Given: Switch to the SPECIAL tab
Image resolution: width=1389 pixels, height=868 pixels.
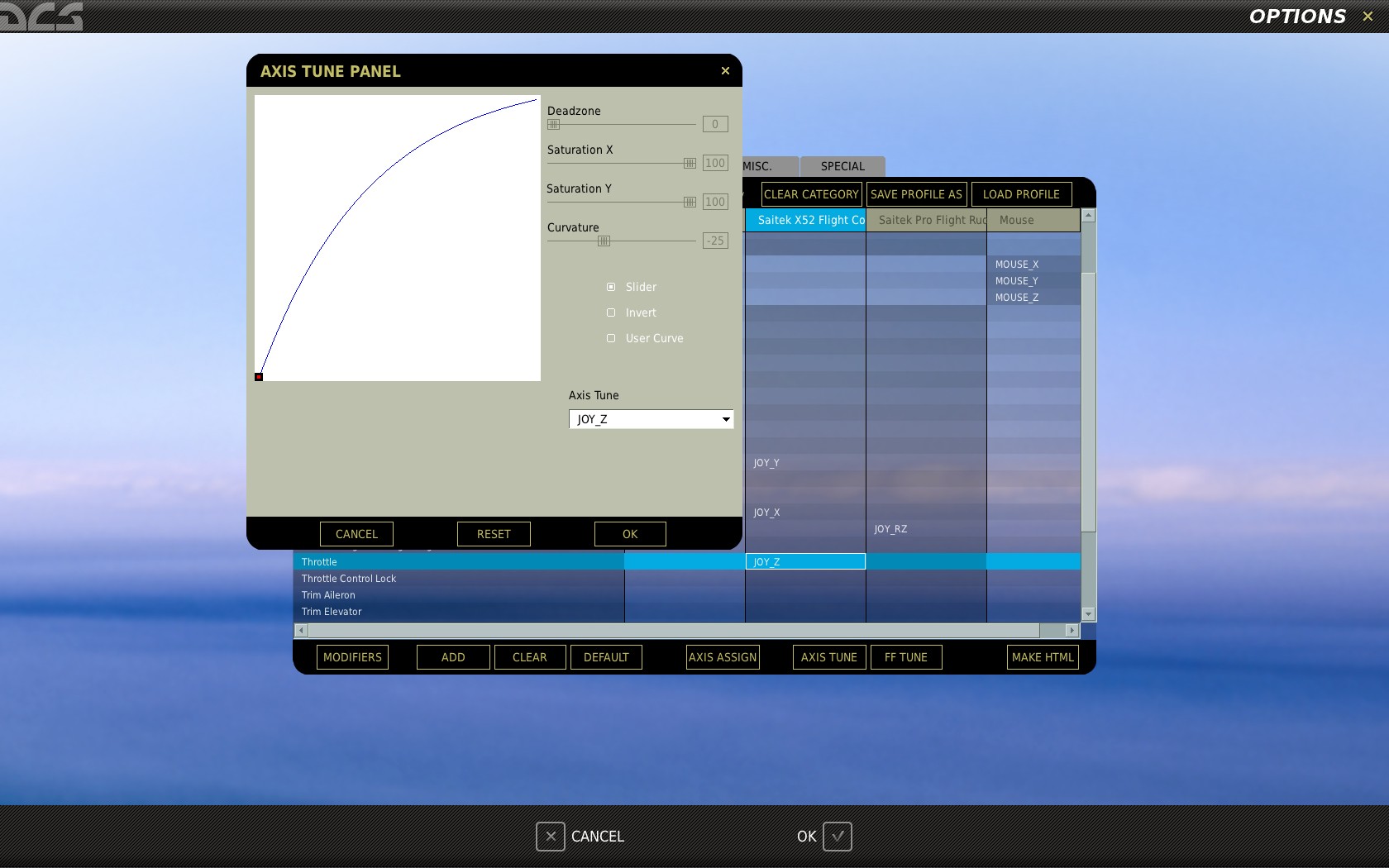Looking at the screenshot, I should pyautogui.click(x=842, y=166).
